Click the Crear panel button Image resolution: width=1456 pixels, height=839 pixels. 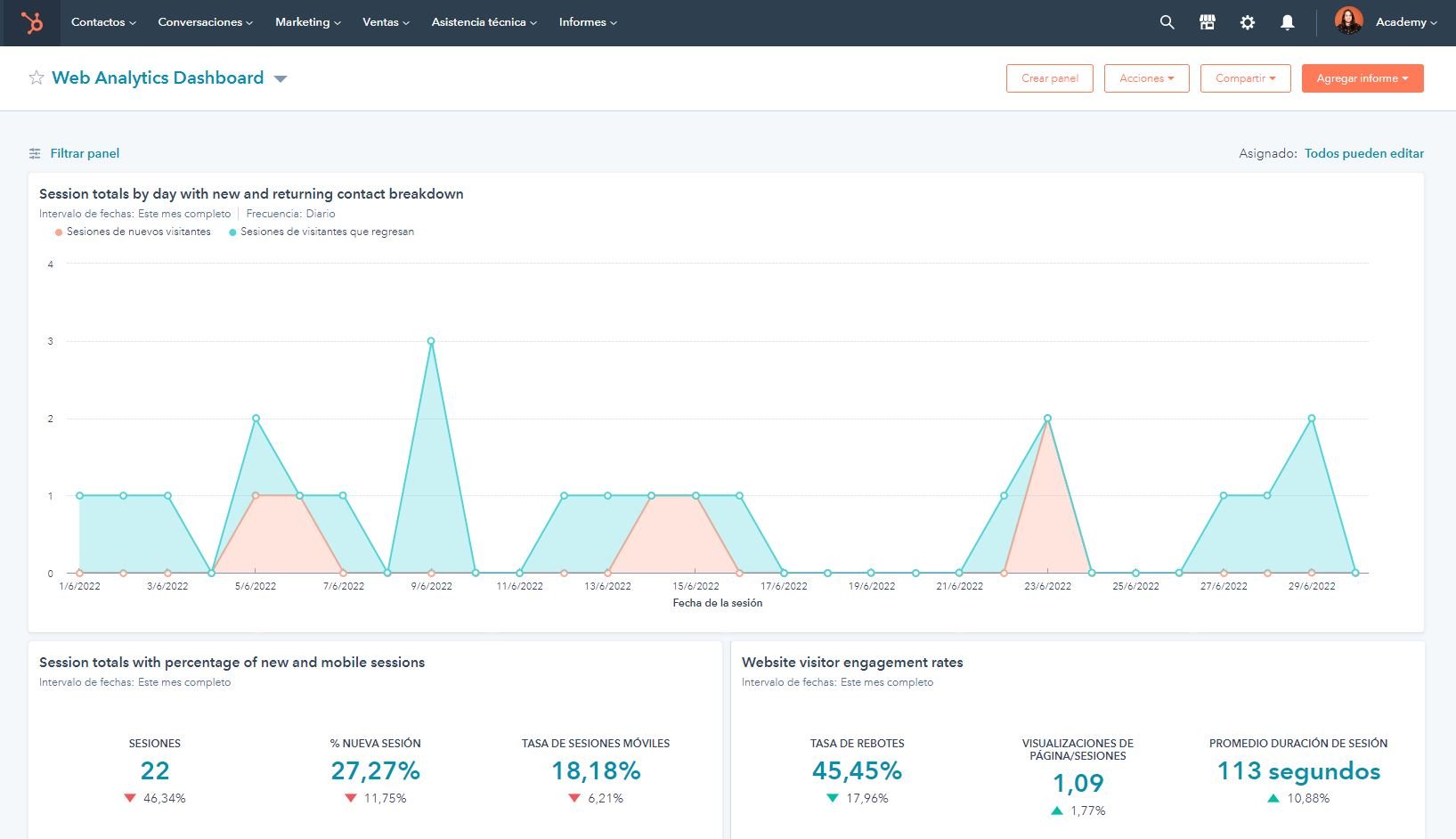tap(1050, 78)
